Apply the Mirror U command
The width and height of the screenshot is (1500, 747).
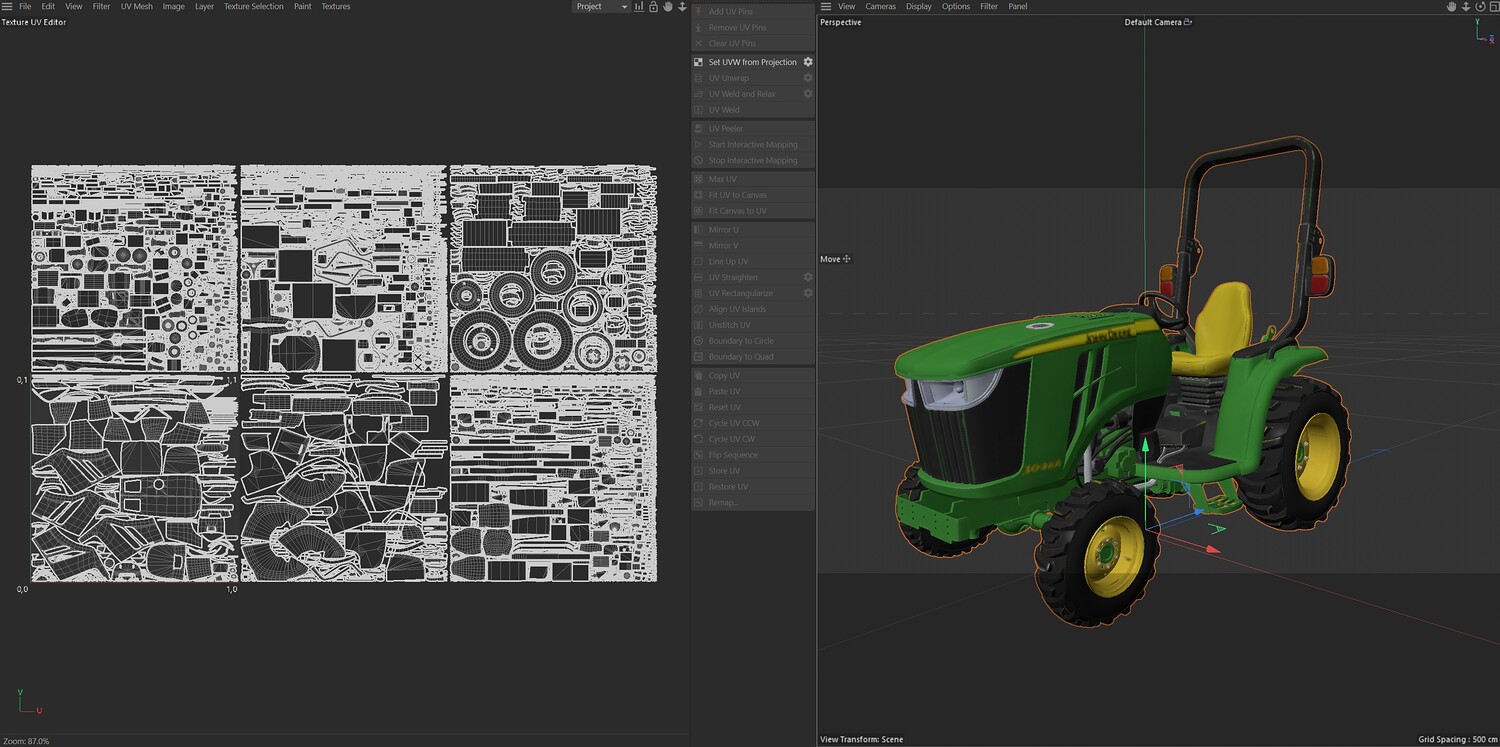click(x=753, y=230)
